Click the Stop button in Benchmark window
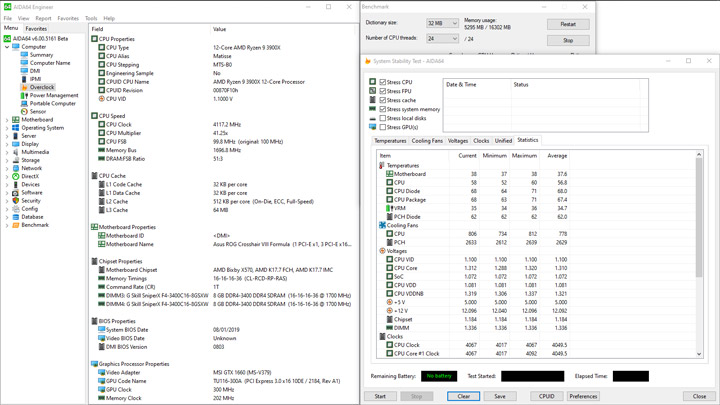Viewport: 720px width, 405px height. pos(568,40)
